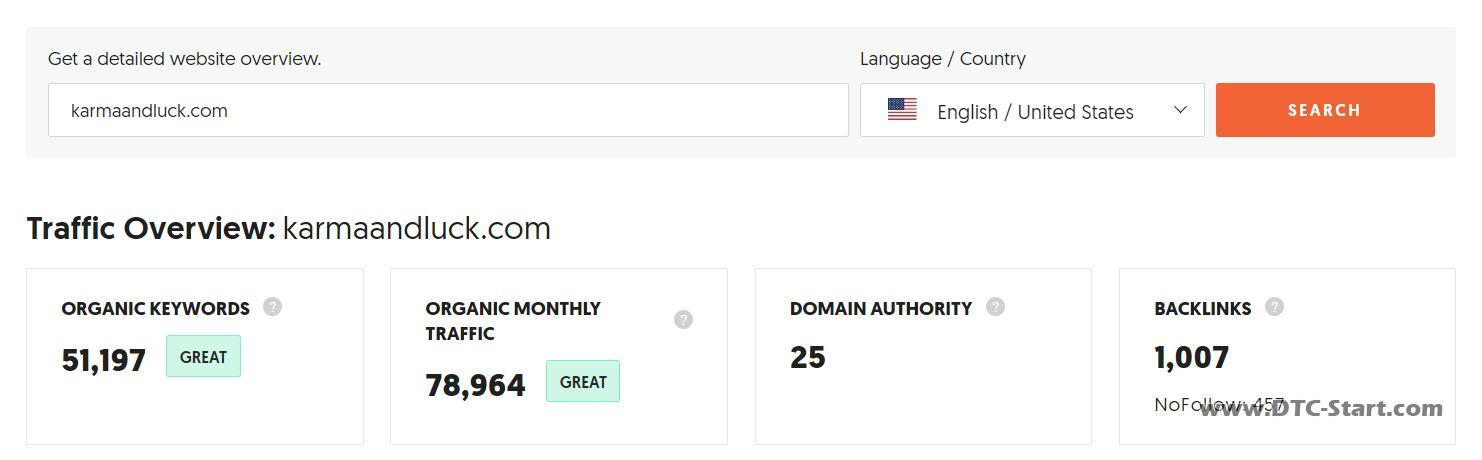
Task: Click the United States flag icon
Action: pos(902,110)
